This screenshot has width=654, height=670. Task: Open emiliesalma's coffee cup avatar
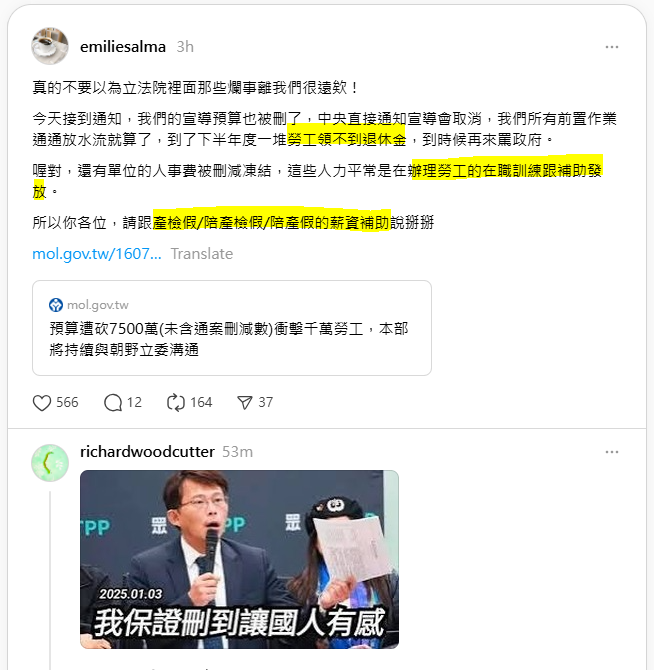point(50,46)
